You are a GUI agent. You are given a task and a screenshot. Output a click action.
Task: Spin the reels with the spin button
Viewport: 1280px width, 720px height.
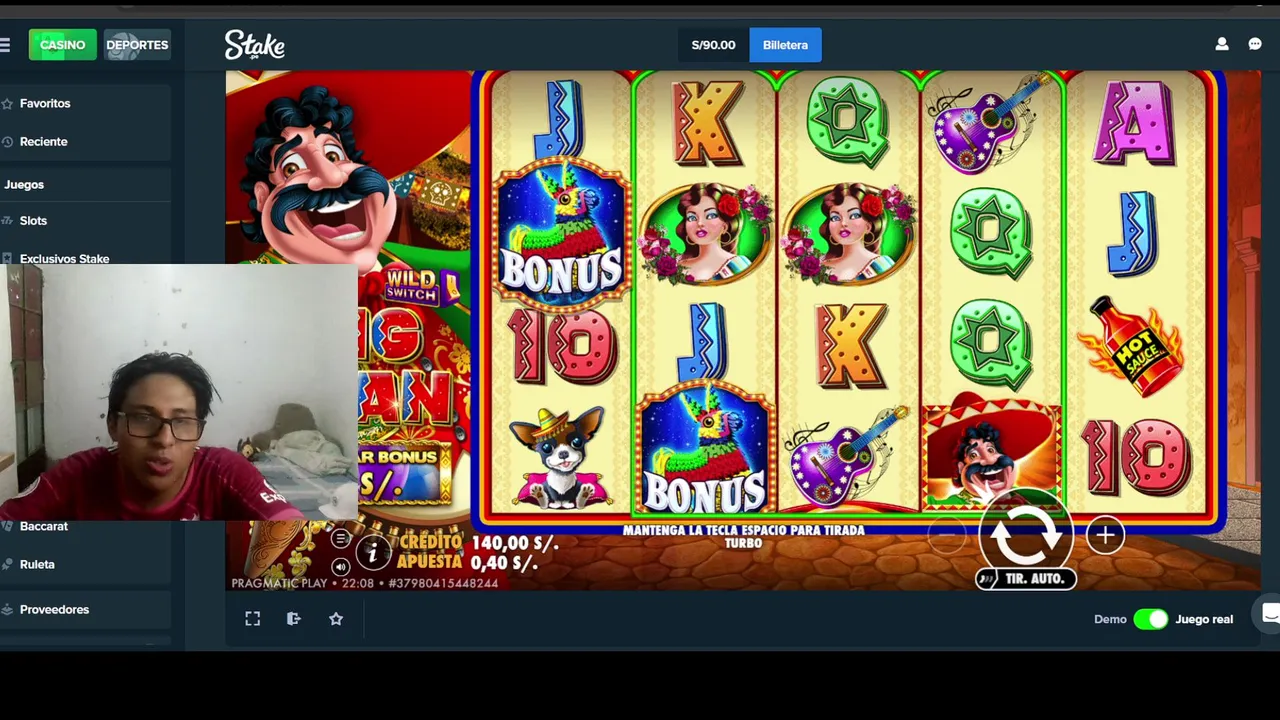click(x=1025, y=536)
